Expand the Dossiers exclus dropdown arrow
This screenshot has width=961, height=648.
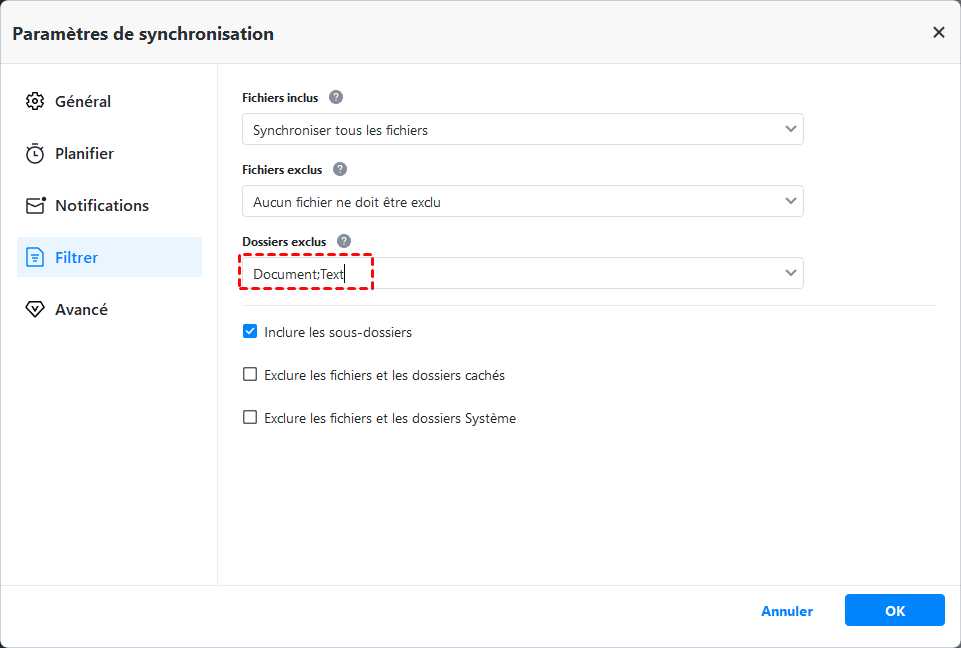click(x=791, y=272)
